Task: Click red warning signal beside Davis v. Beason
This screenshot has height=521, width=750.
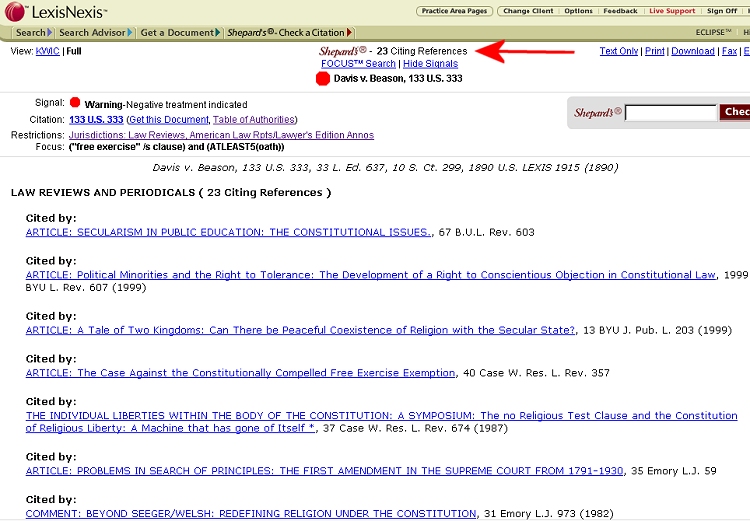Action: (x=323, y=78)
